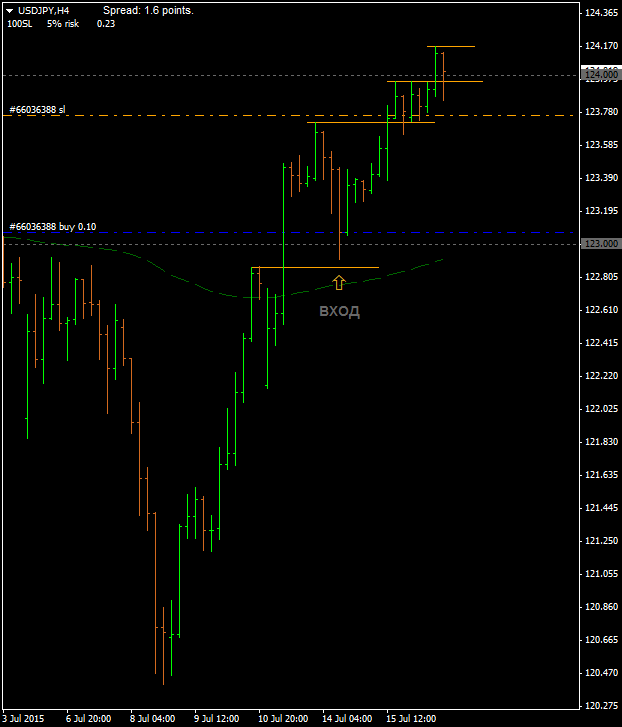Screen dimensions: 622x727
Task: Click the Spread: 1.6 points label
Action: click(x=148, y=10)
